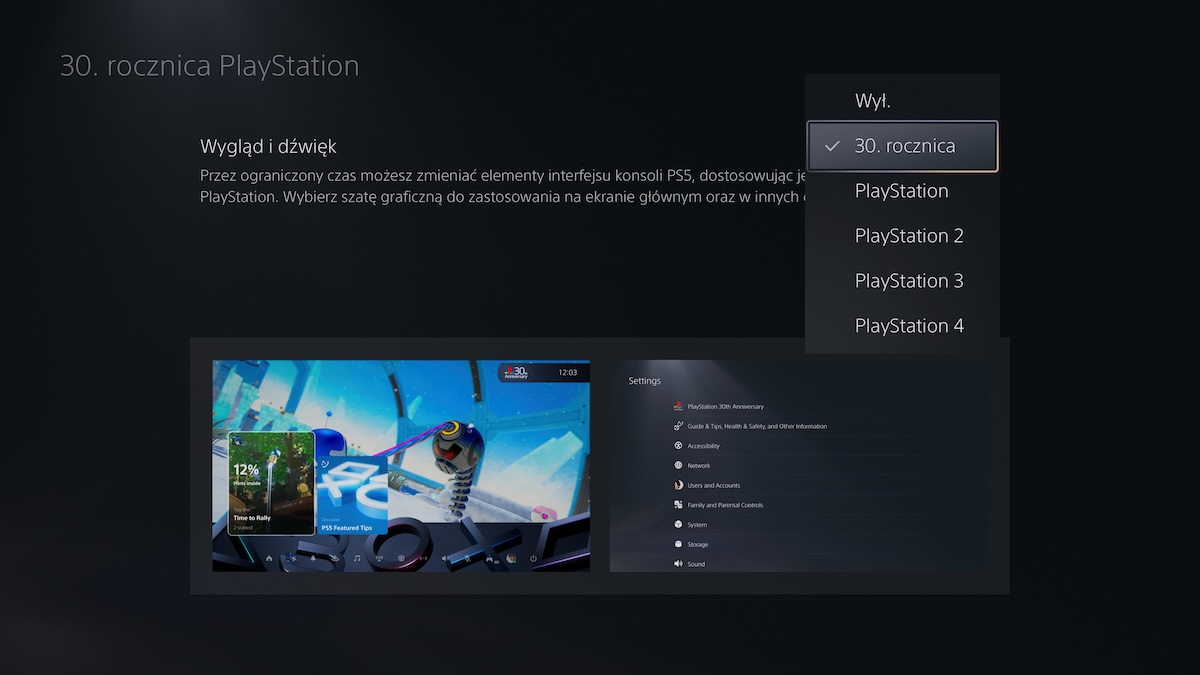Image resolution: width=1200 pixels, height=675 pixels.
Task: Click the music note icon in the control bar
Action: click(357, 558)
